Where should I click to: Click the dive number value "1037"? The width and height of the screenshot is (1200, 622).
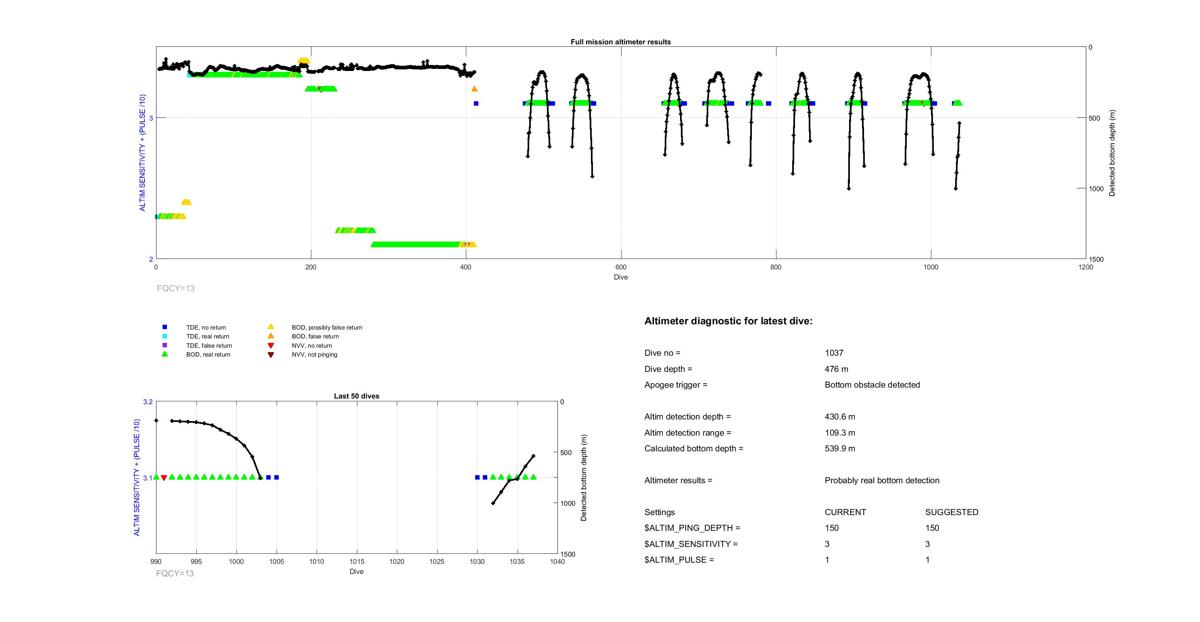coord(834,353)
